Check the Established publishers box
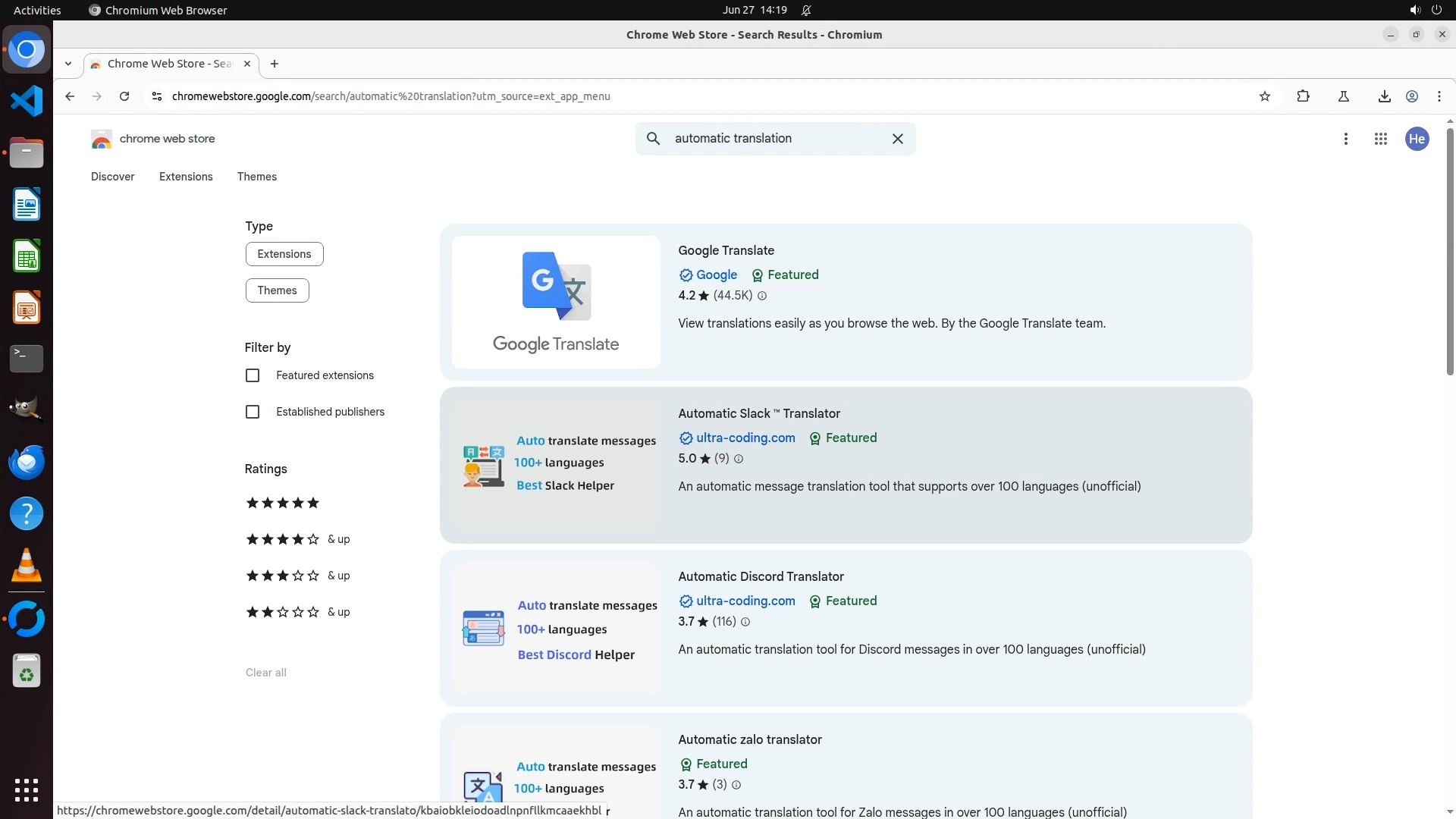 point(253,412)
